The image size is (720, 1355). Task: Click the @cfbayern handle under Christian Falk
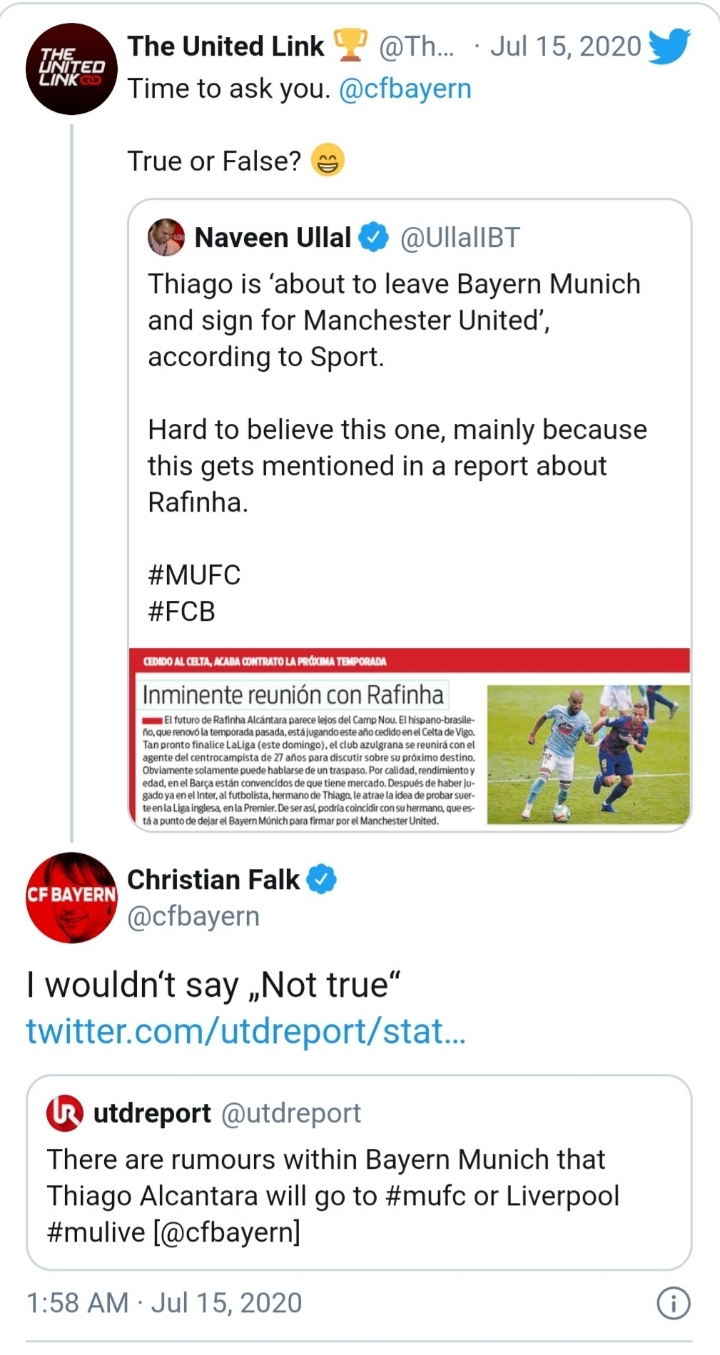tap(193, 916)
